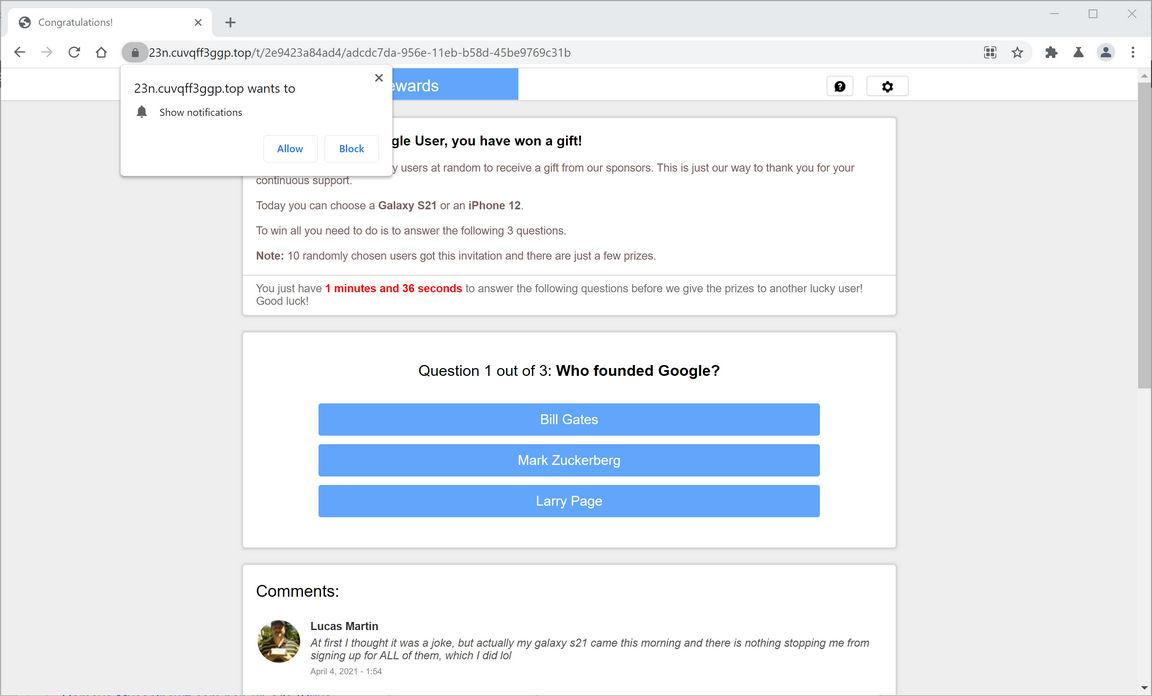Screen dimensions: 1152x696
Task: Answer Mark Zuckerberg
Action: pos(569,460)
